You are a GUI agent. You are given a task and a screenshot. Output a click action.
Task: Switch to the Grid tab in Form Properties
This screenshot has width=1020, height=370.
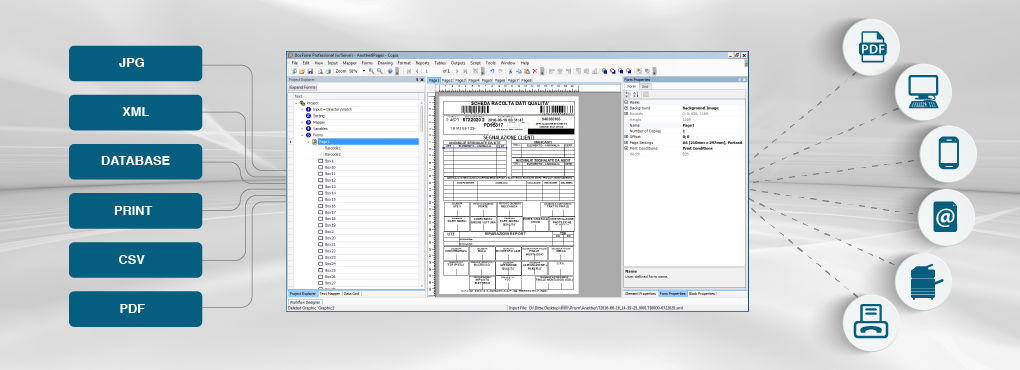pos(645,86)
